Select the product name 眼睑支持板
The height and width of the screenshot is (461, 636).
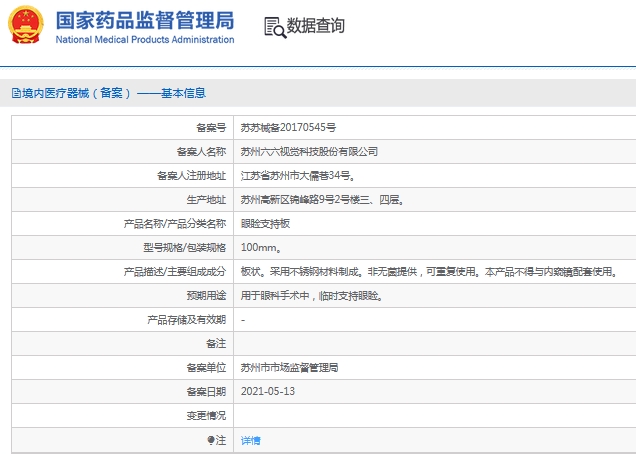point(265,223)
